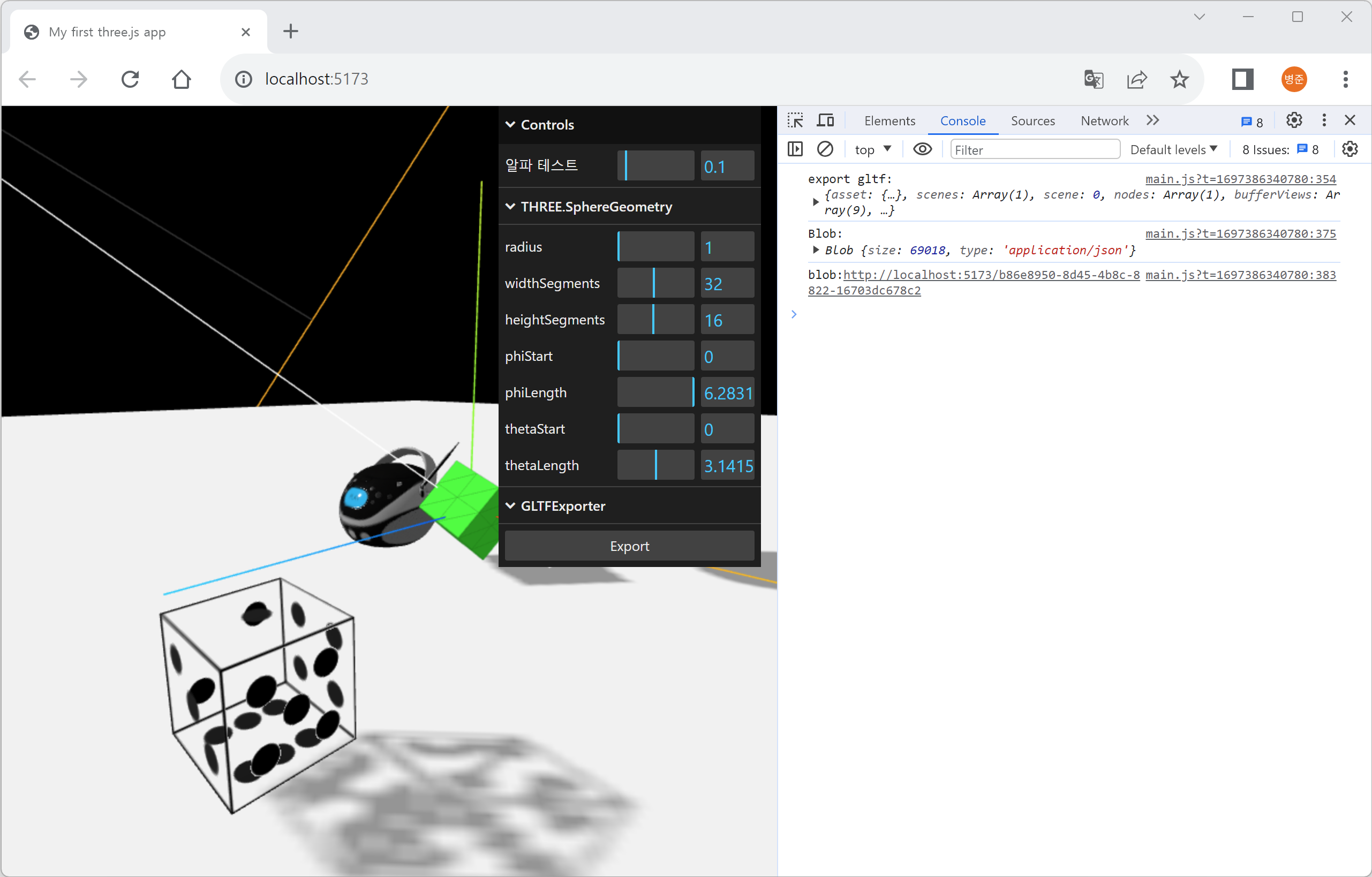The height and width of the screenshot is (877, 1372).
Task: Open the top context dropdown
Action: [872, 149]
